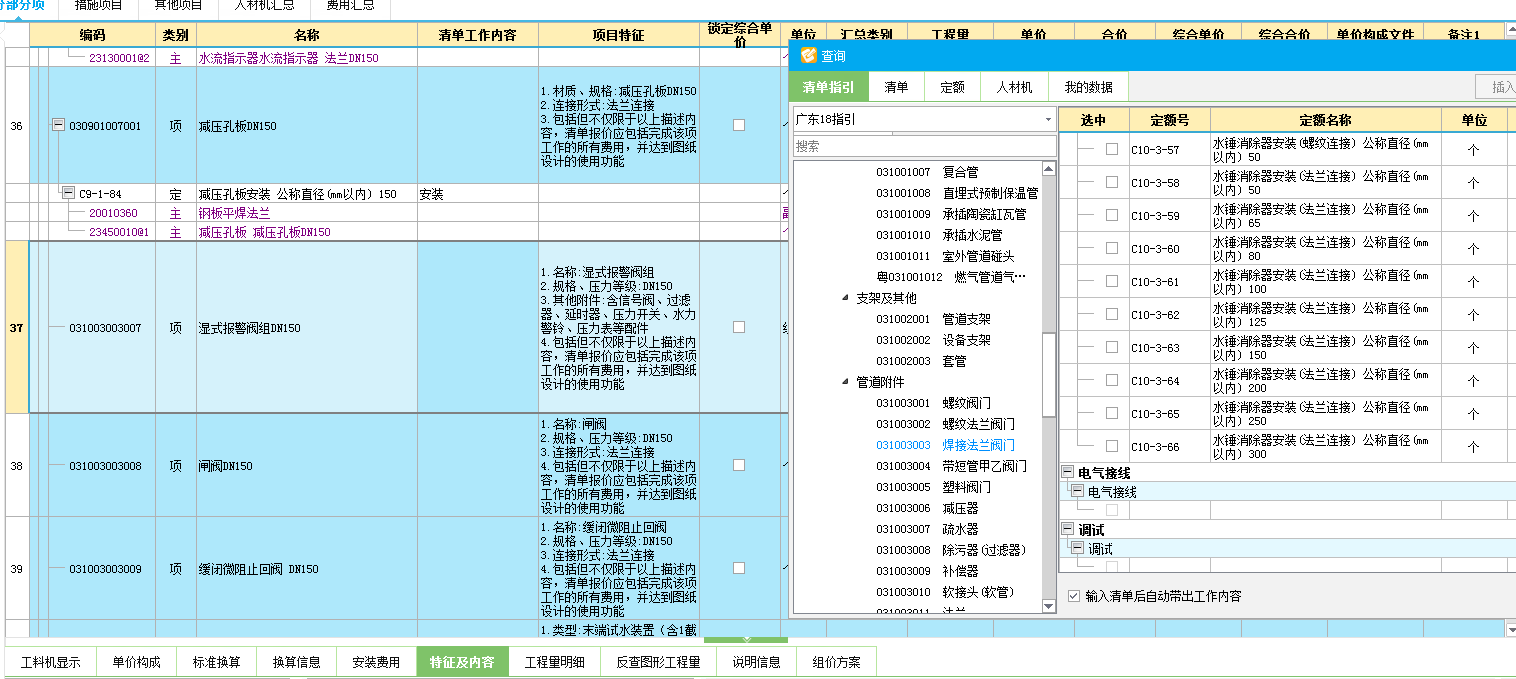Collapse the 支架及其他 tree group

tap(844, 298)
